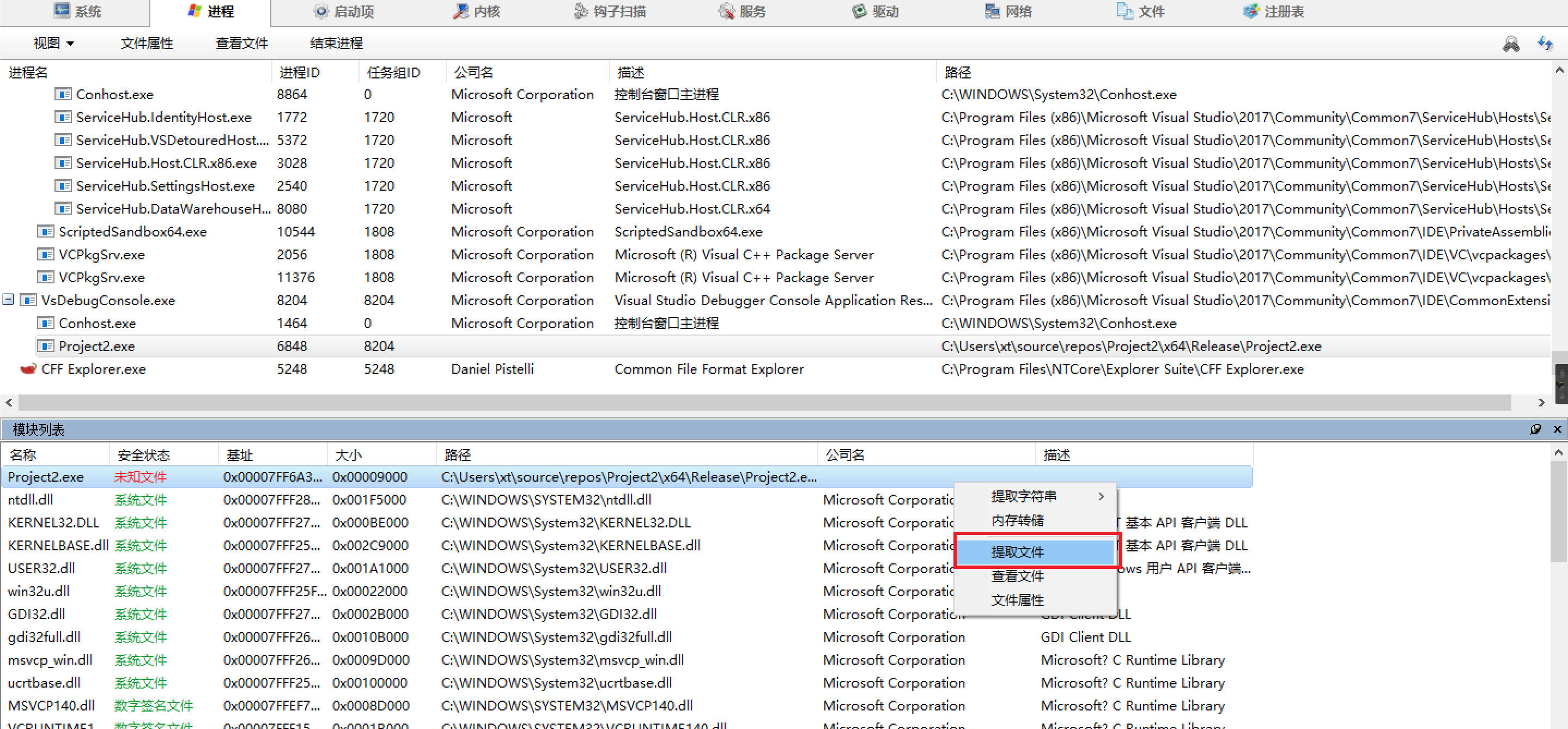Select the msvcp_win.dll module row
1568x729 pixels.
[627, 660]
